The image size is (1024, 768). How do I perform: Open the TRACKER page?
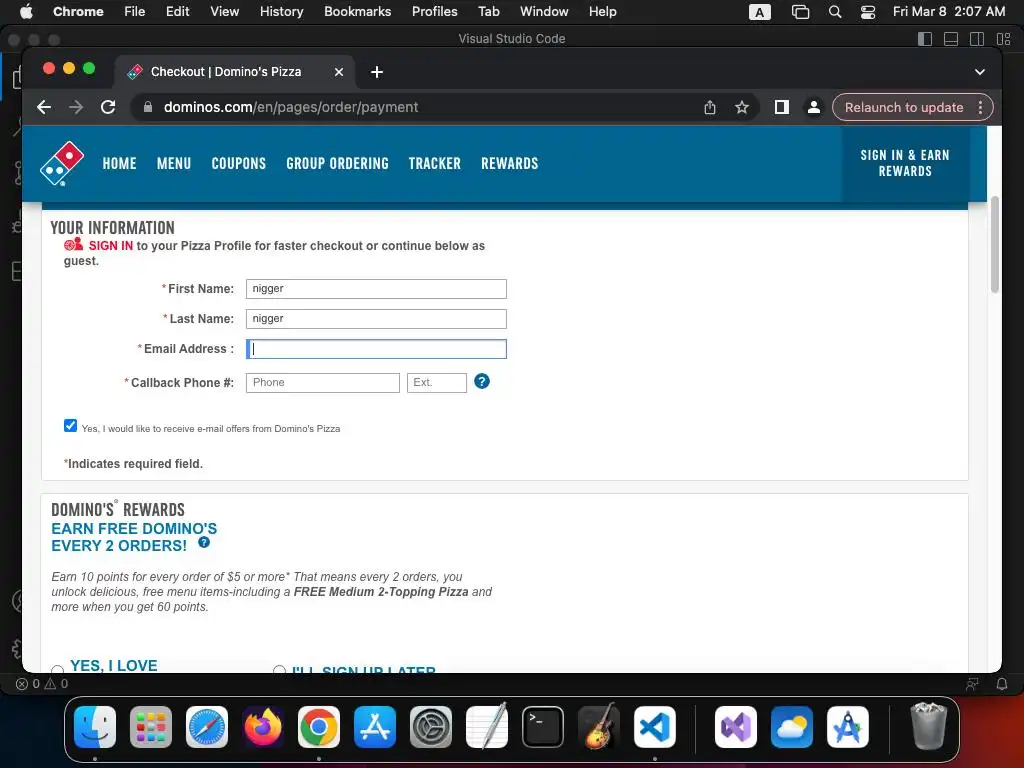point(434,163)
